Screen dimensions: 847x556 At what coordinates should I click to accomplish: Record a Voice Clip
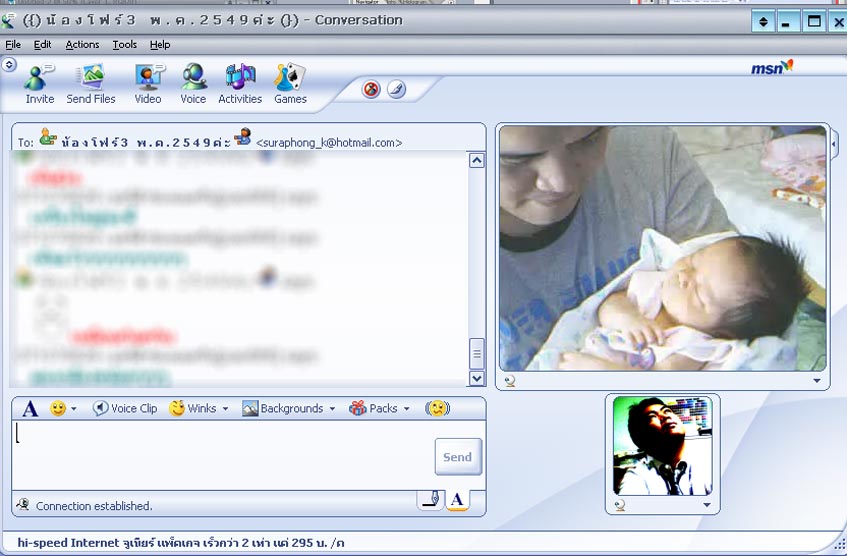pos(125,408)
